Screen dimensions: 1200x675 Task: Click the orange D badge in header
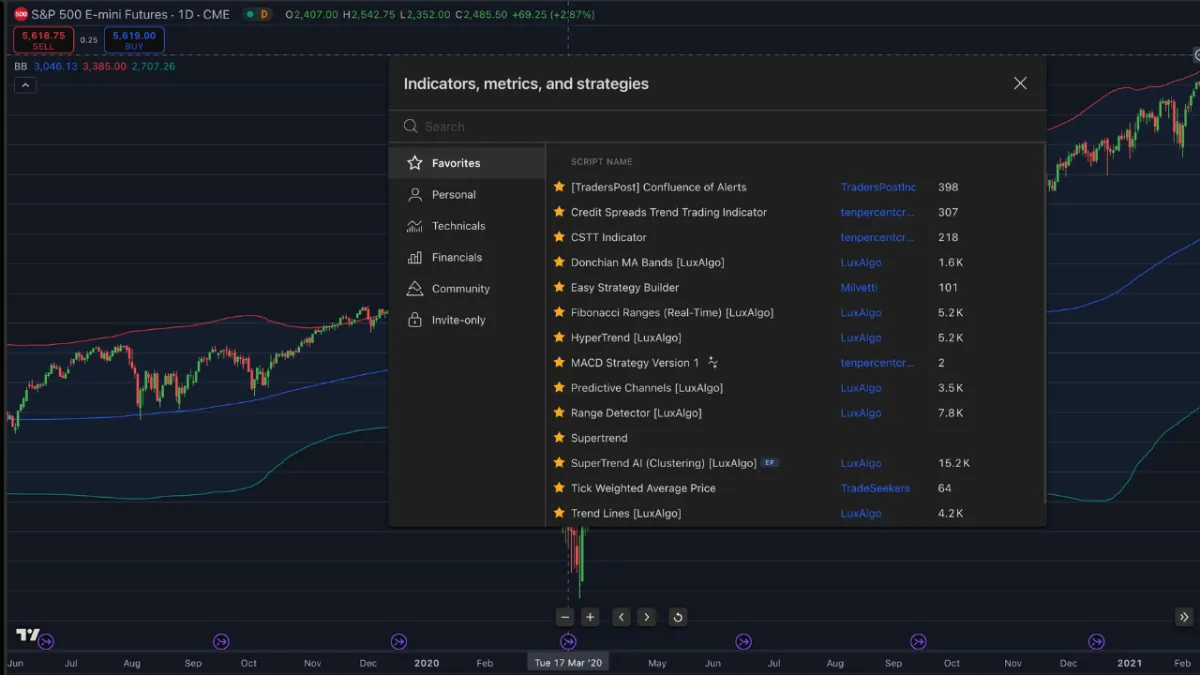pyautogui.click(x=263, y=14)
